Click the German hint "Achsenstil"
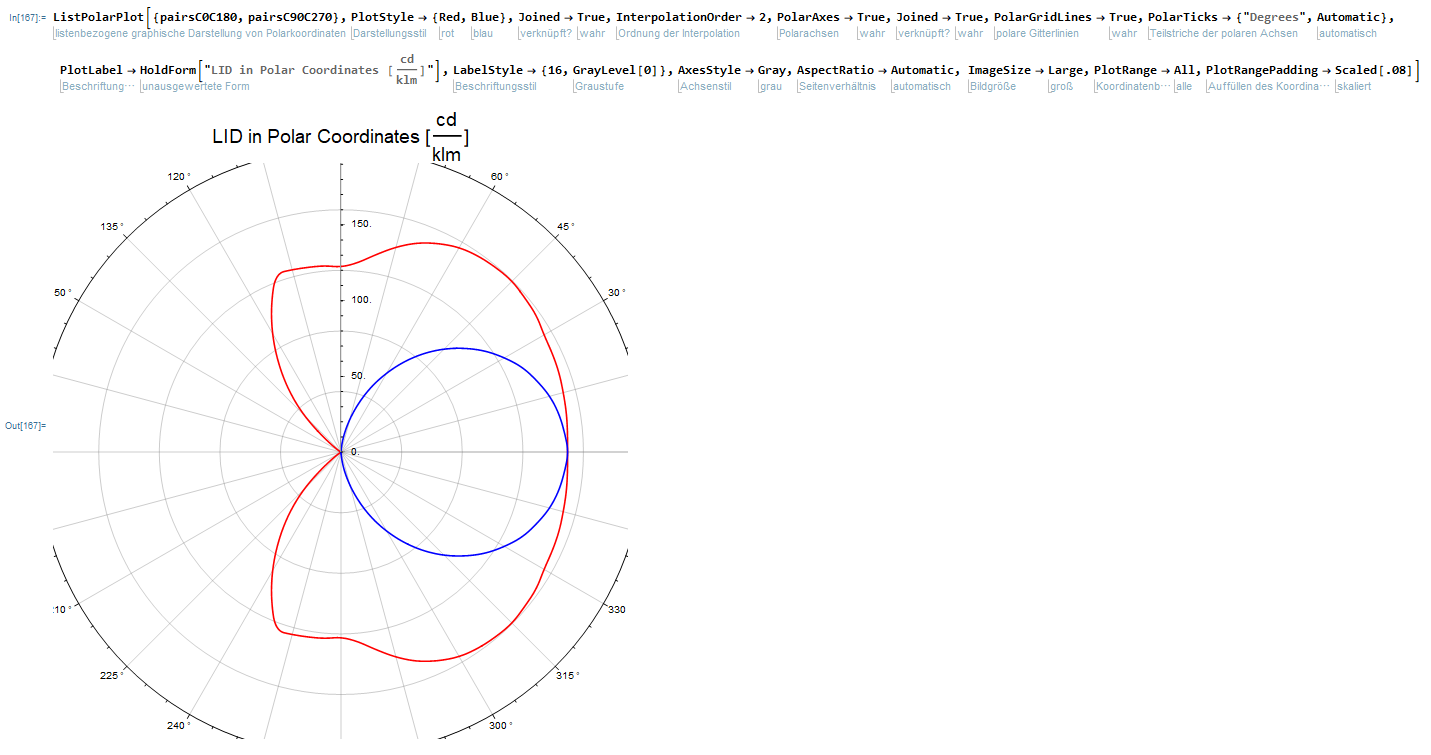Screen dimensions: 1431x755 tap(705, 86)
